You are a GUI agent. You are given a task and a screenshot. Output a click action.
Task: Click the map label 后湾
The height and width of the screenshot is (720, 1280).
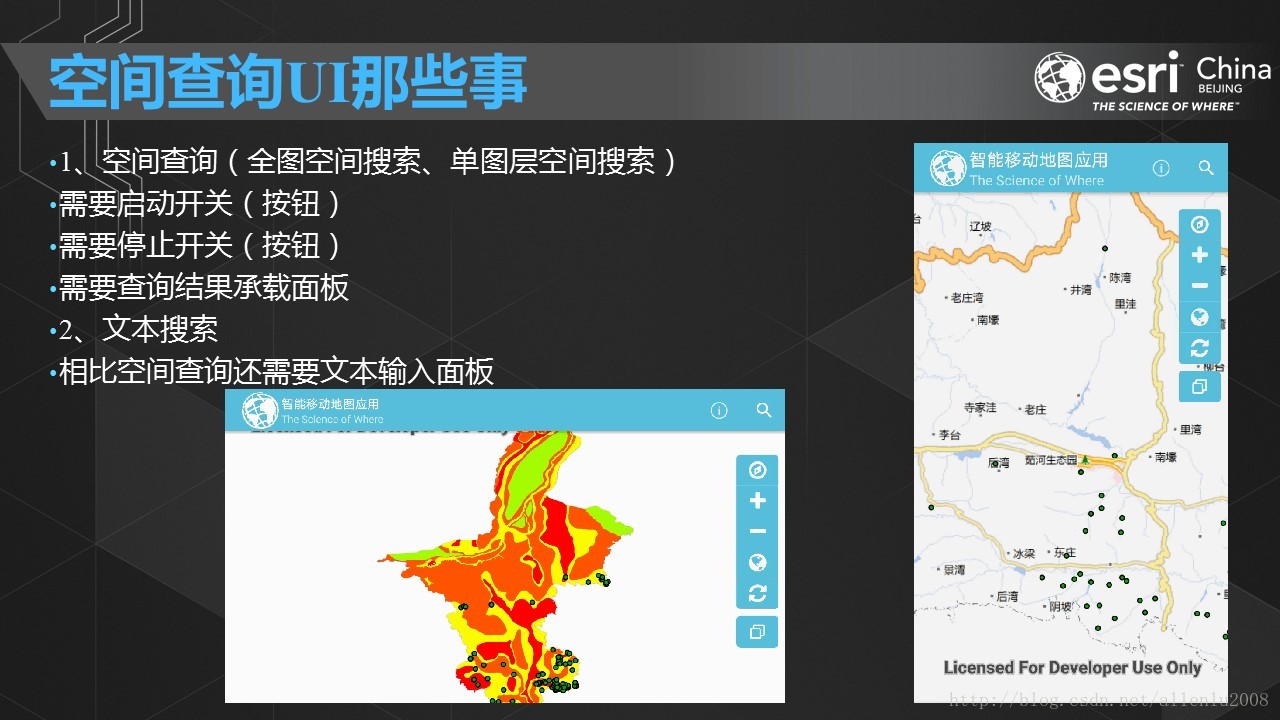[x=1007, y=597]
